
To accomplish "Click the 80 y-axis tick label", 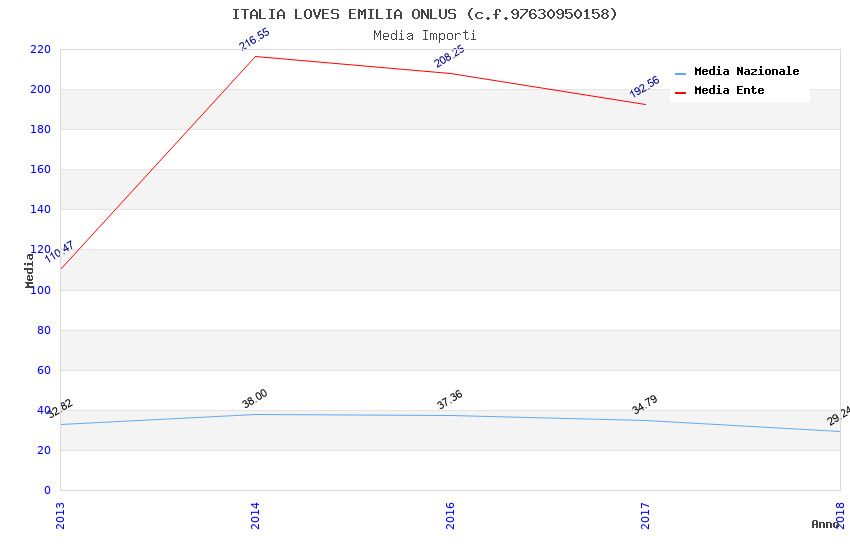I will 44,331.
